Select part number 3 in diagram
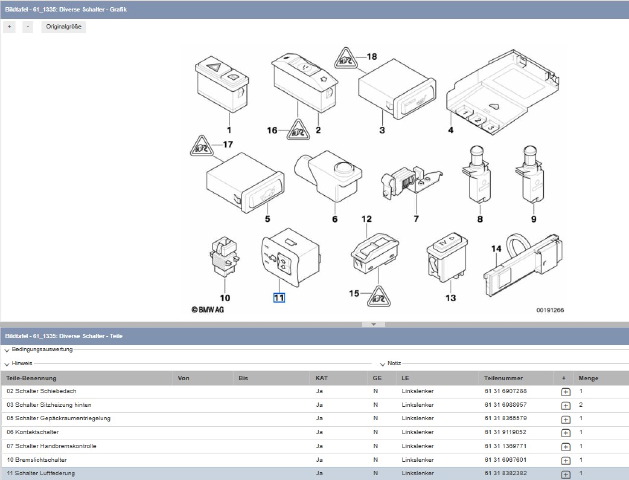Image resolution: width=629 pixels, height=480 pixels. [x=382, y=130]
